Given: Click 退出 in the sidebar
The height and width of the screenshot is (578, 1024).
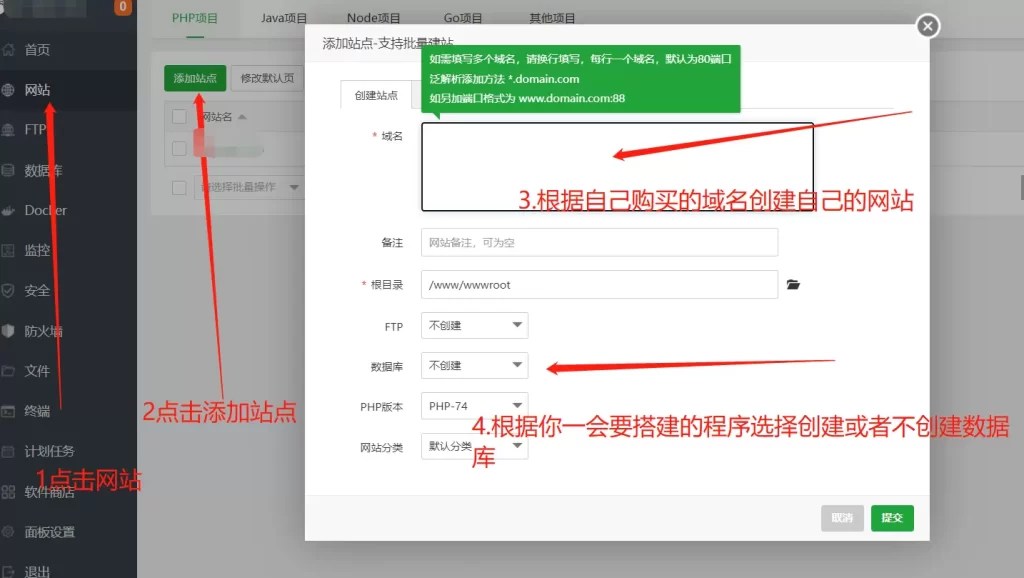Looking at the screenshot, I should 37,571.
